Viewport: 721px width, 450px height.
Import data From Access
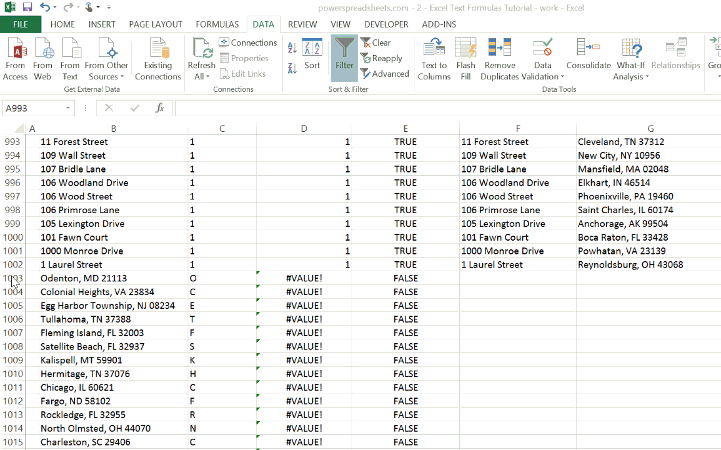[16, 58]
